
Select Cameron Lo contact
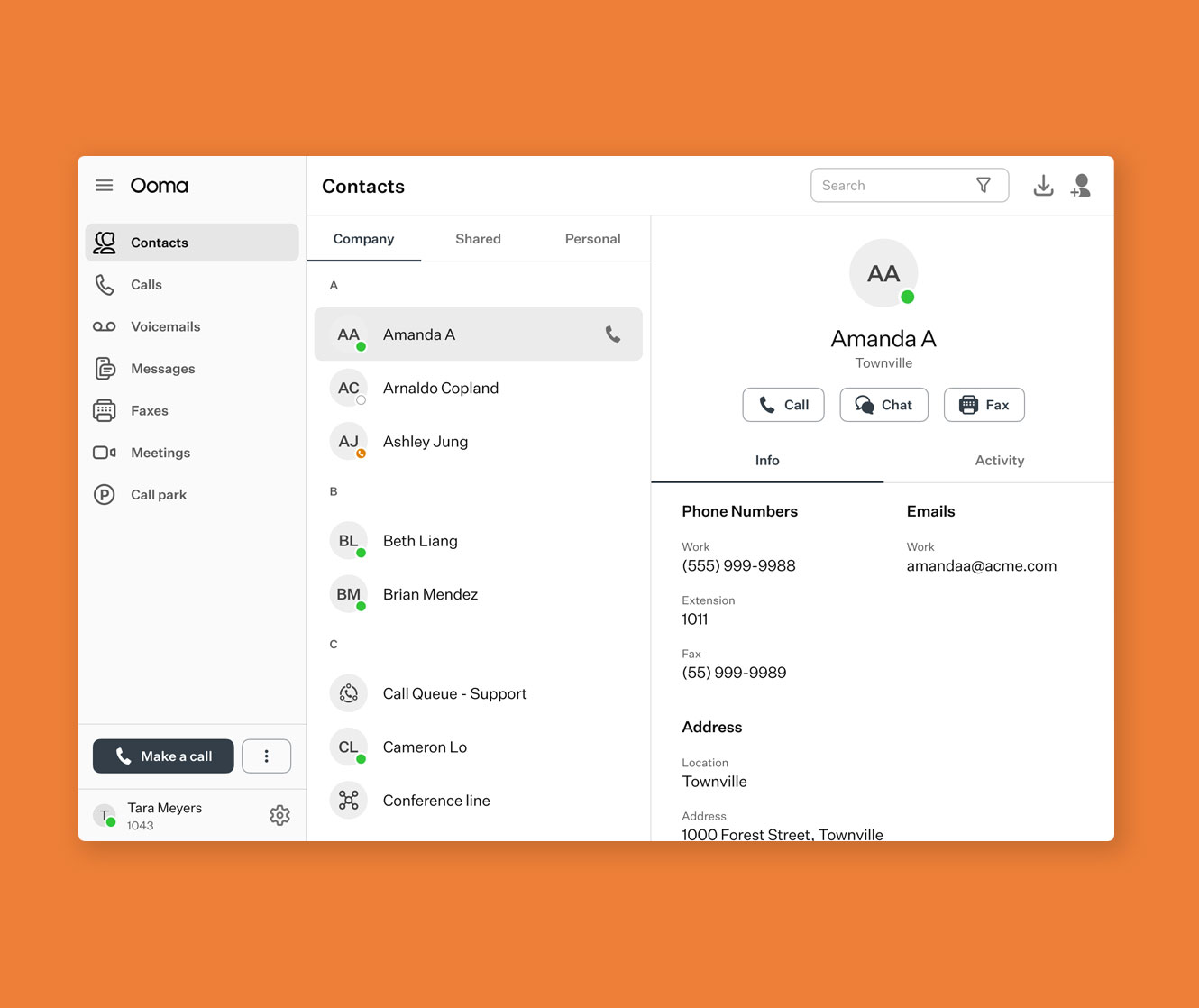click(x=479, y=747)
